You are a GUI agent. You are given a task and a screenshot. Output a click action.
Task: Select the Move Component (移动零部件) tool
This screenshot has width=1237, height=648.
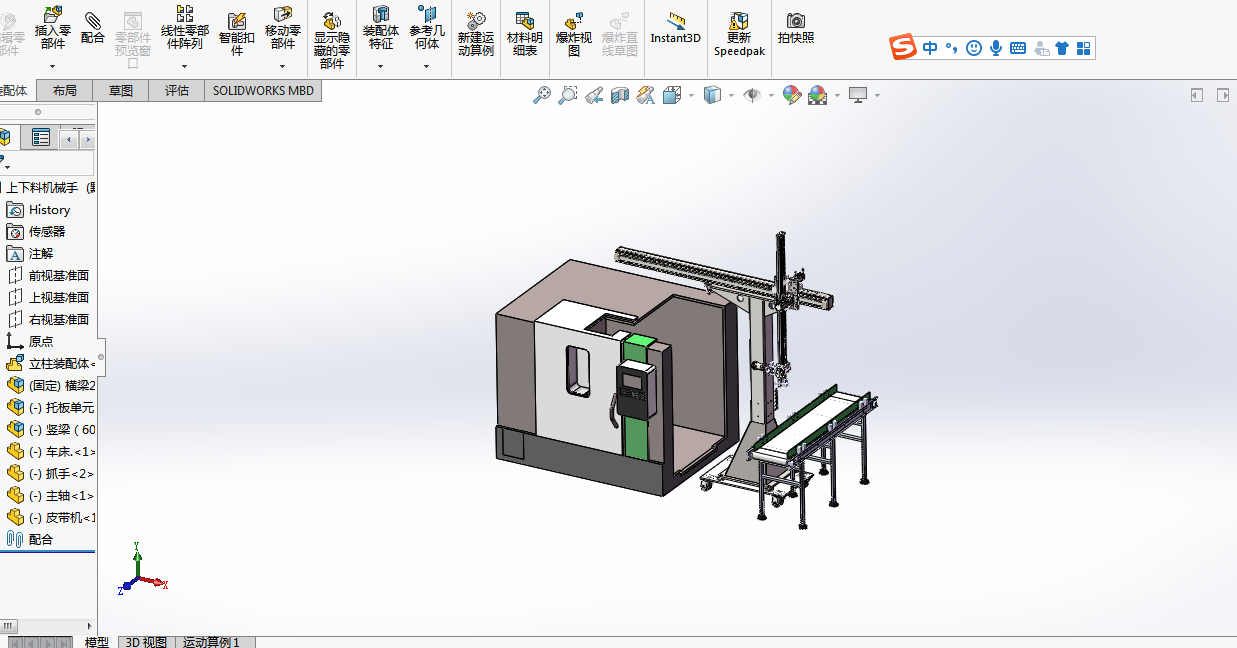(283, 28)
